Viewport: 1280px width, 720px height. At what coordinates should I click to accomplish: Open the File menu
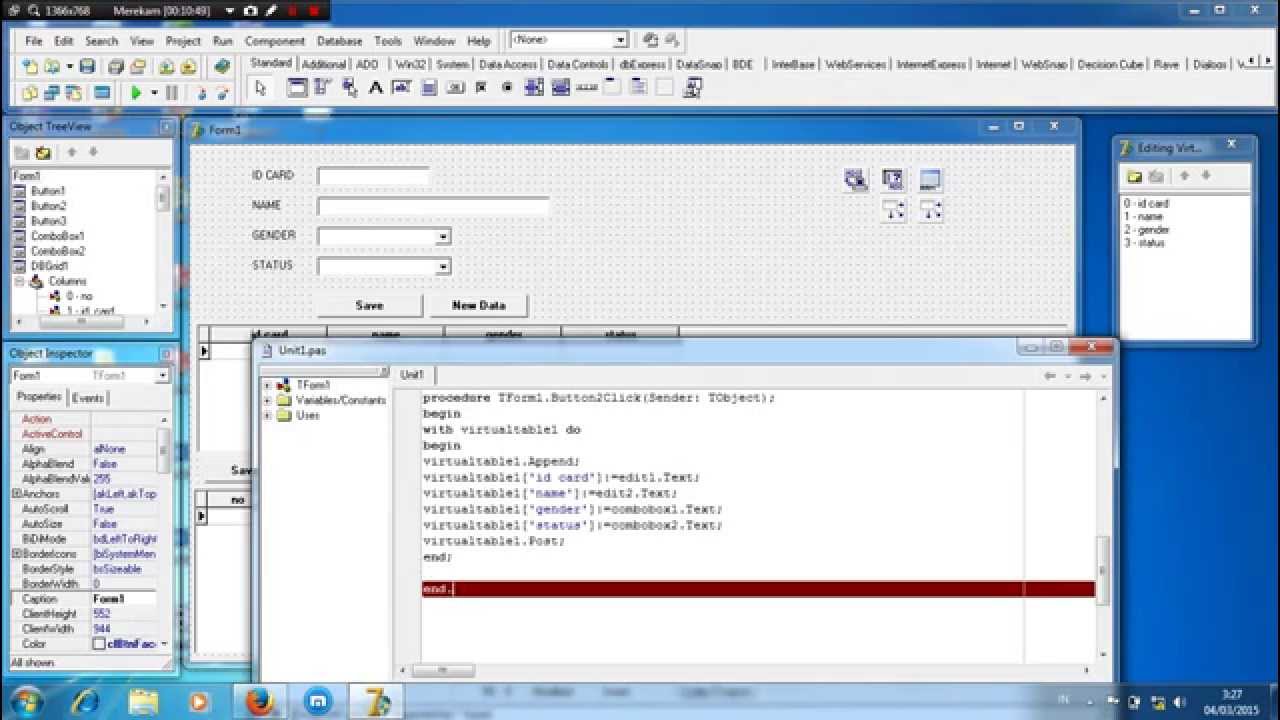pyautogui.click(x=34, y=41)
